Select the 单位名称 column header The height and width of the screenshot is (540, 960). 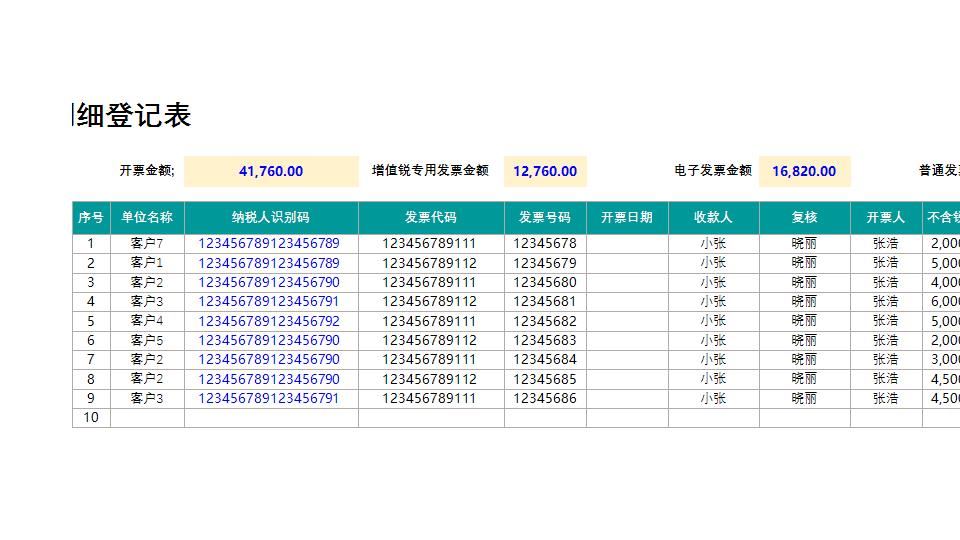tap(147, 218)
